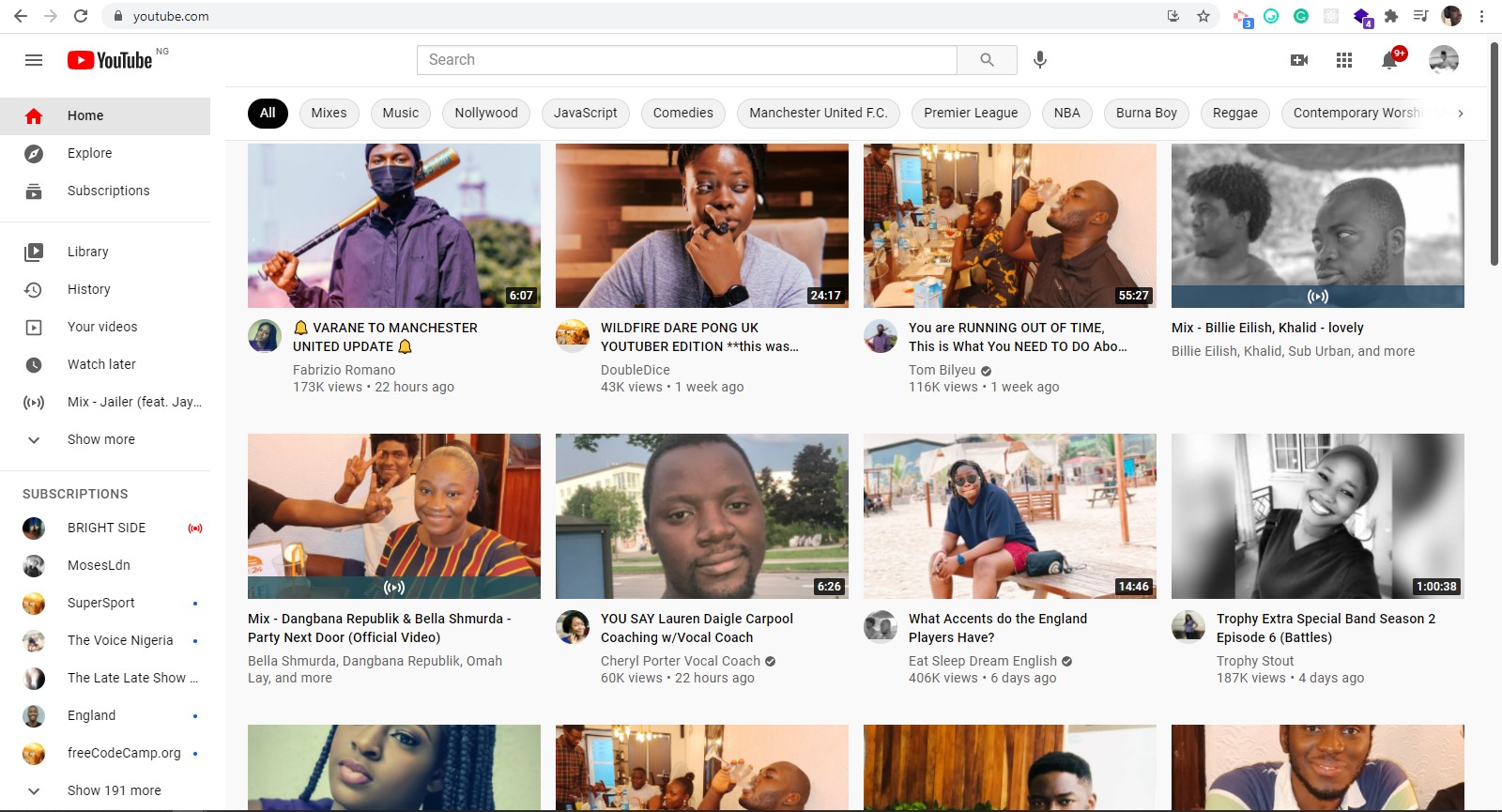
Task: Open the hamburger guide menu
Action: (34, 60)
